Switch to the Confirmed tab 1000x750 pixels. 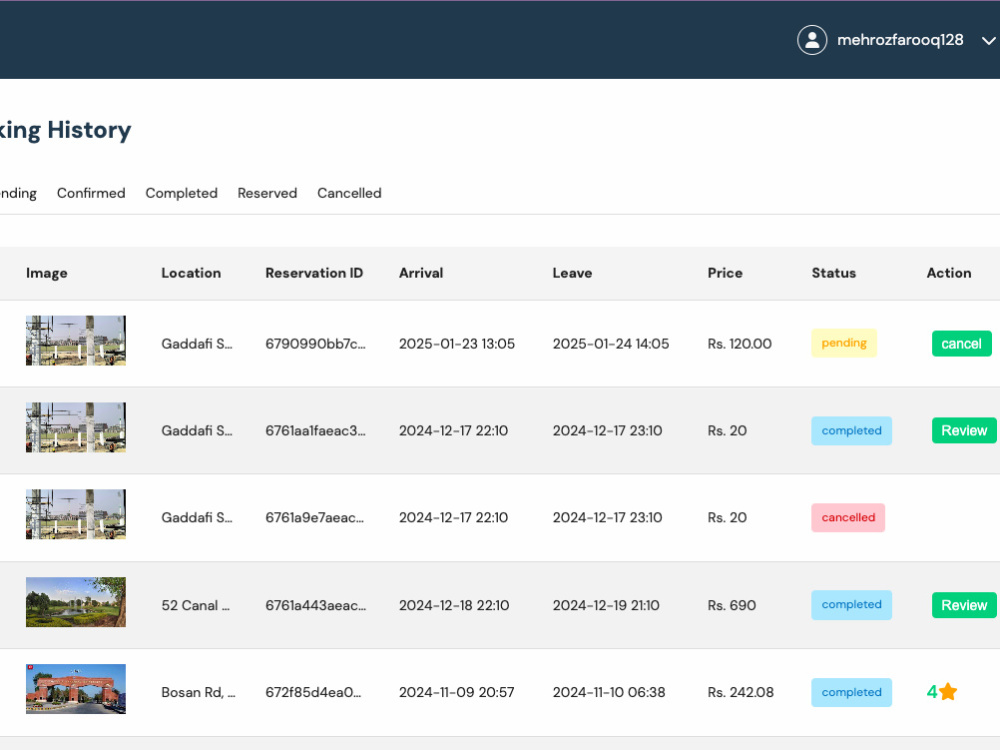(x=91, y=193)
